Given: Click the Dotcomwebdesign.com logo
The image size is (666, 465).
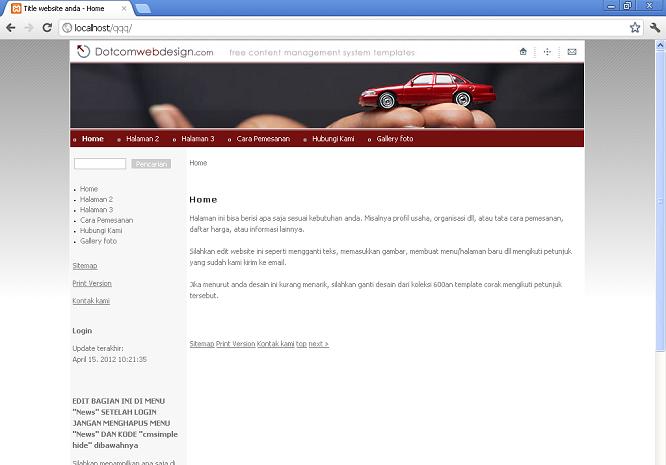Looking at the screenshot, I should (145, 52).
